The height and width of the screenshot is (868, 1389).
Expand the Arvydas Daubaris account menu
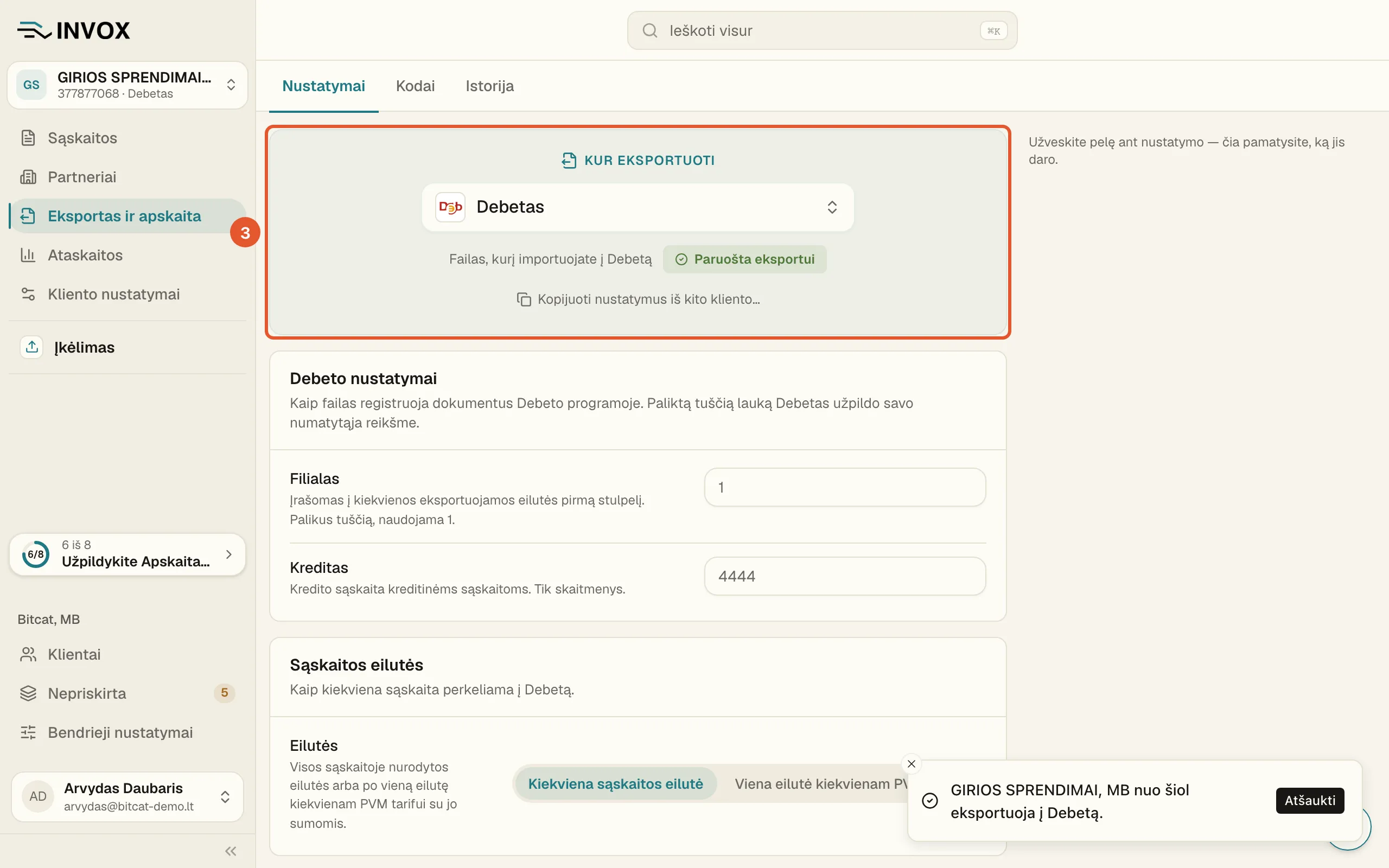coord(128,796)
